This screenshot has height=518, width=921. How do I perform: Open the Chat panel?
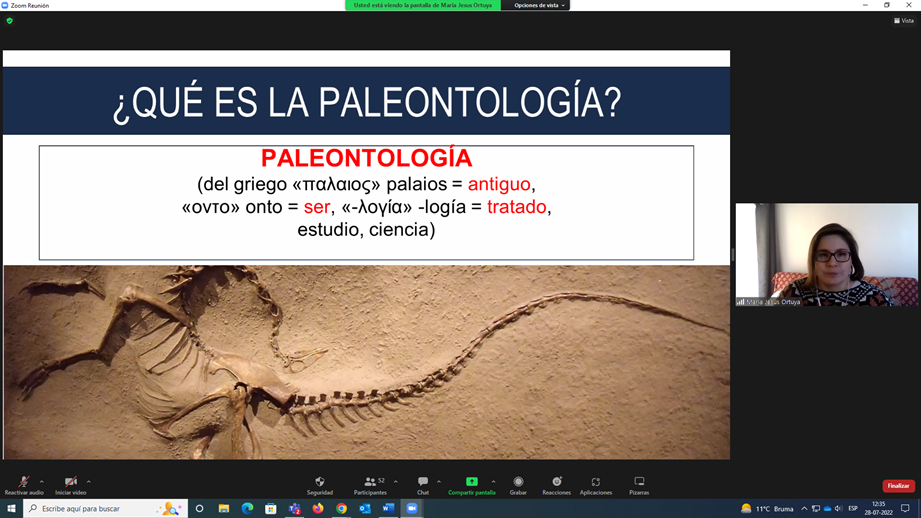(x=422, y=482)
